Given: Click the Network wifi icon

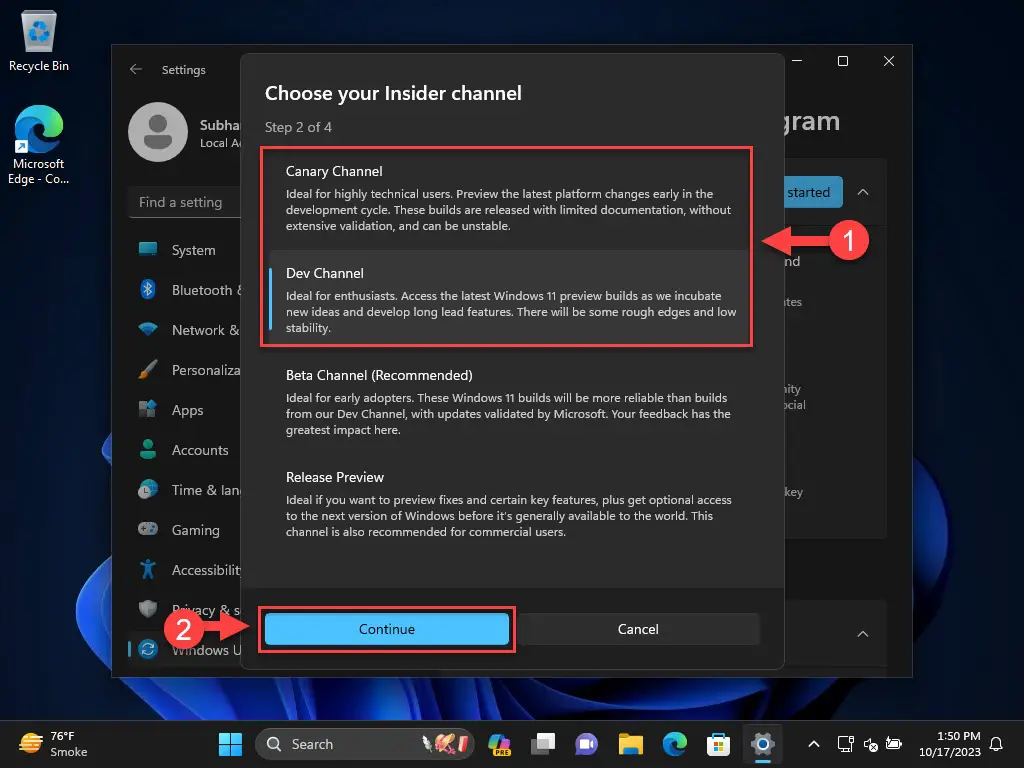Looking at the screenshot, I should point(148,329).
